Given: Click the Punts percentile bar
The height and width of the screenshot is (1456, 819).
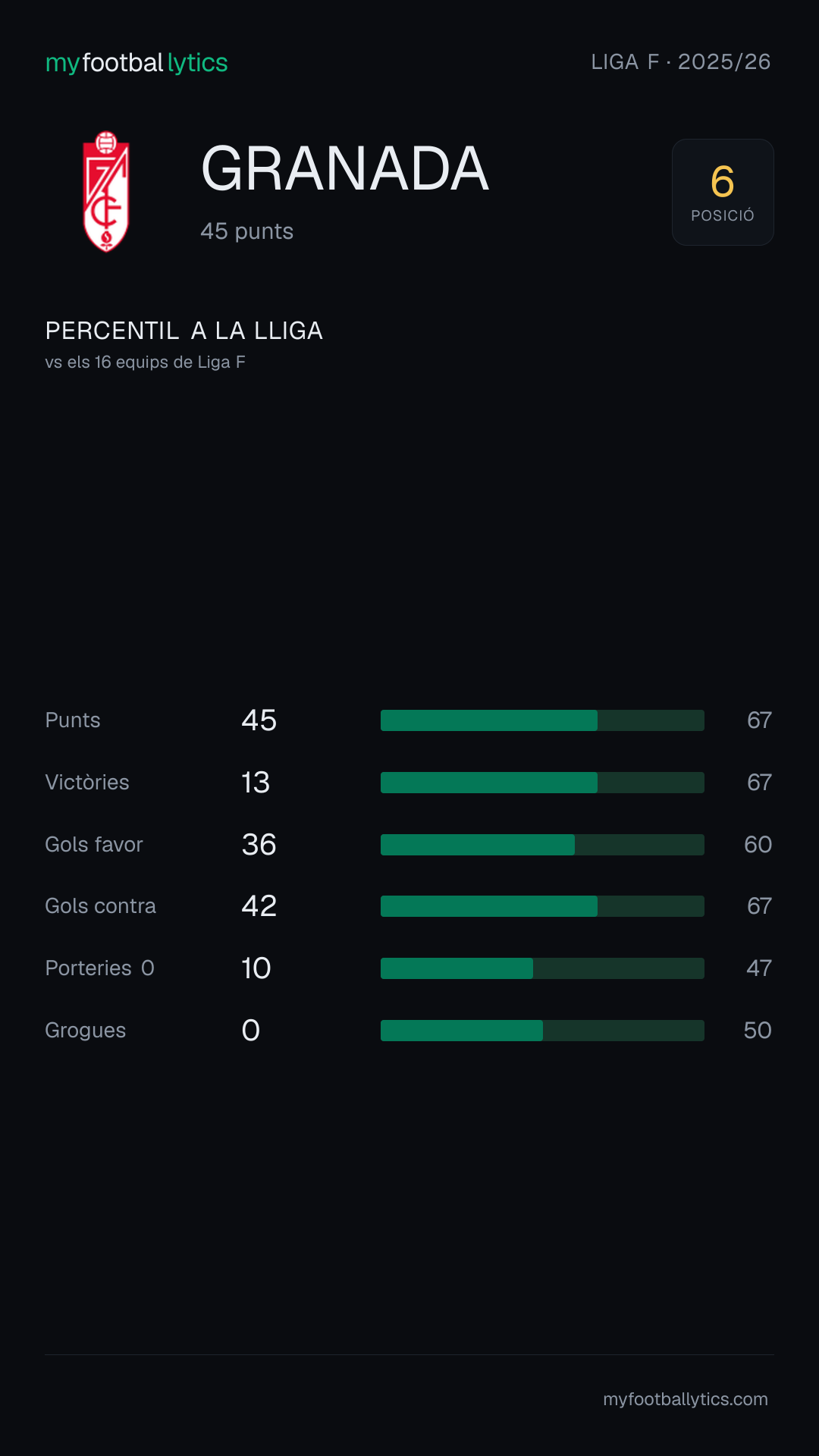Looking at the screenshot, I should 542,720.
